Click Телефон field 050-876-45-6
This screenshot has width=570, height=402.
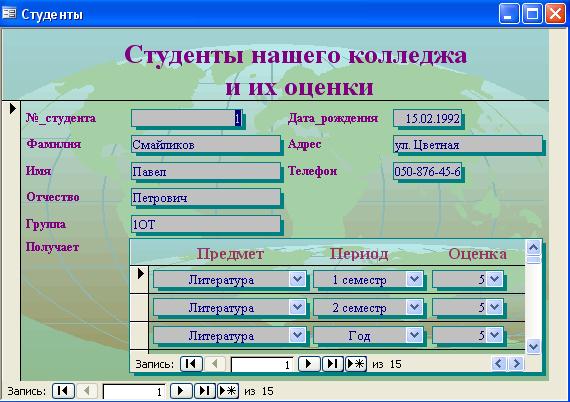pos(427,171)
